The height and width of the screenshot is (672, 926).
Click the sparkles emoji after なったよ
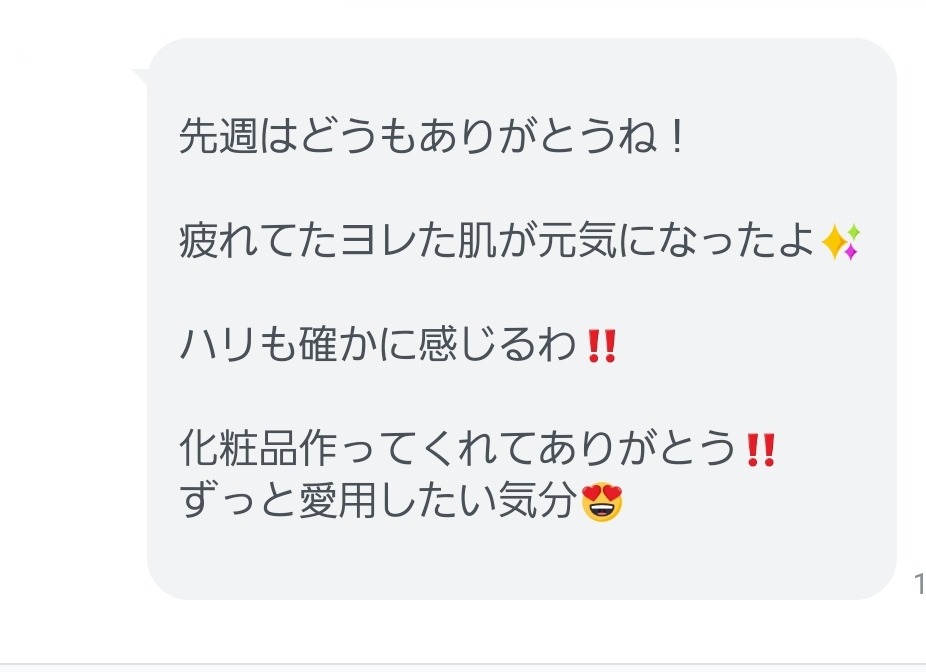840,242
